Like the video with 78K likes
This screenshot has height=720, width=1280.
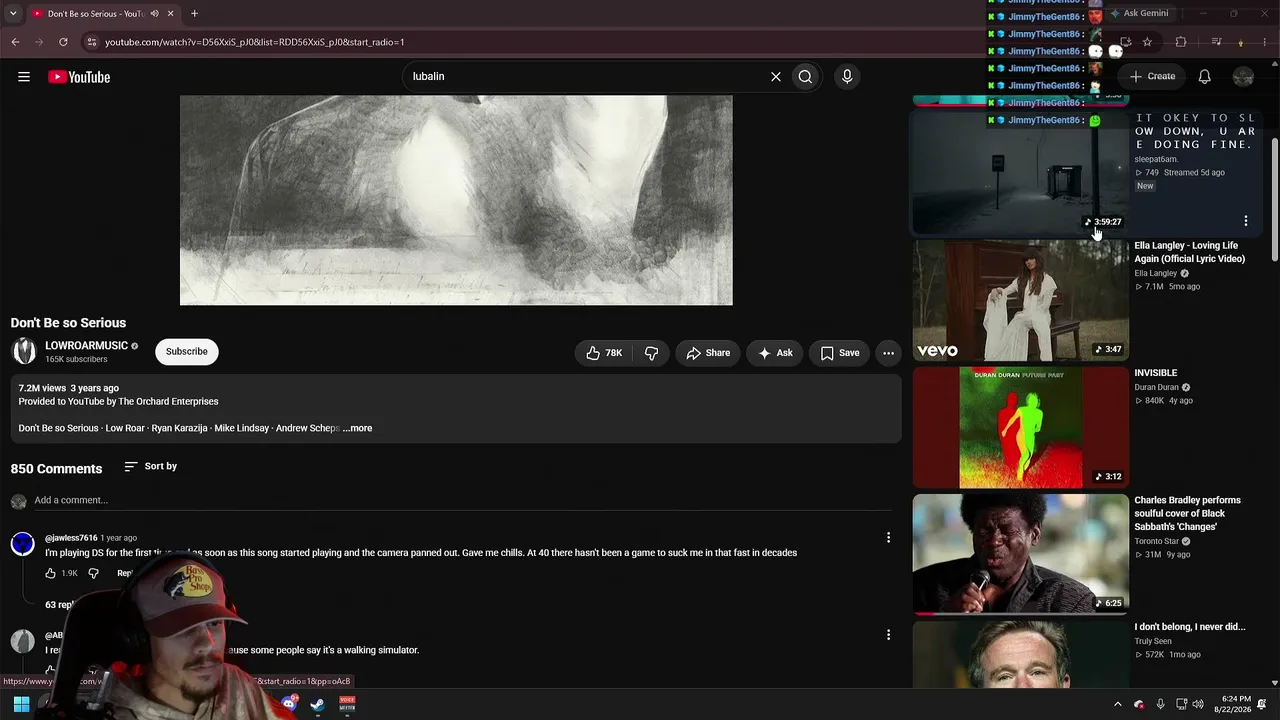604,353
